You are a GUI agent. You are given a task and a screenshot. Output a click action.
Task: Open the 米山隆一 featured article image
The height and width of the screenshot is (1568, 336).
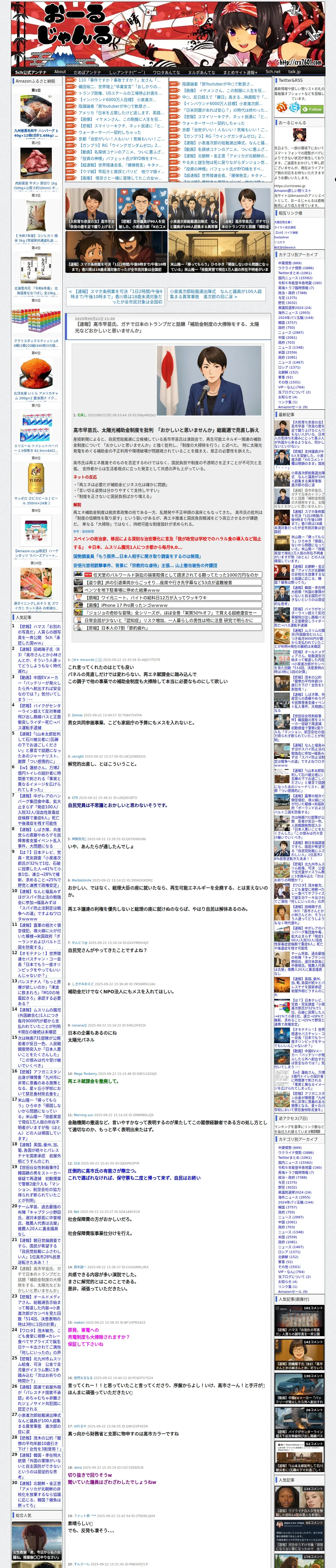coord(219,252)
